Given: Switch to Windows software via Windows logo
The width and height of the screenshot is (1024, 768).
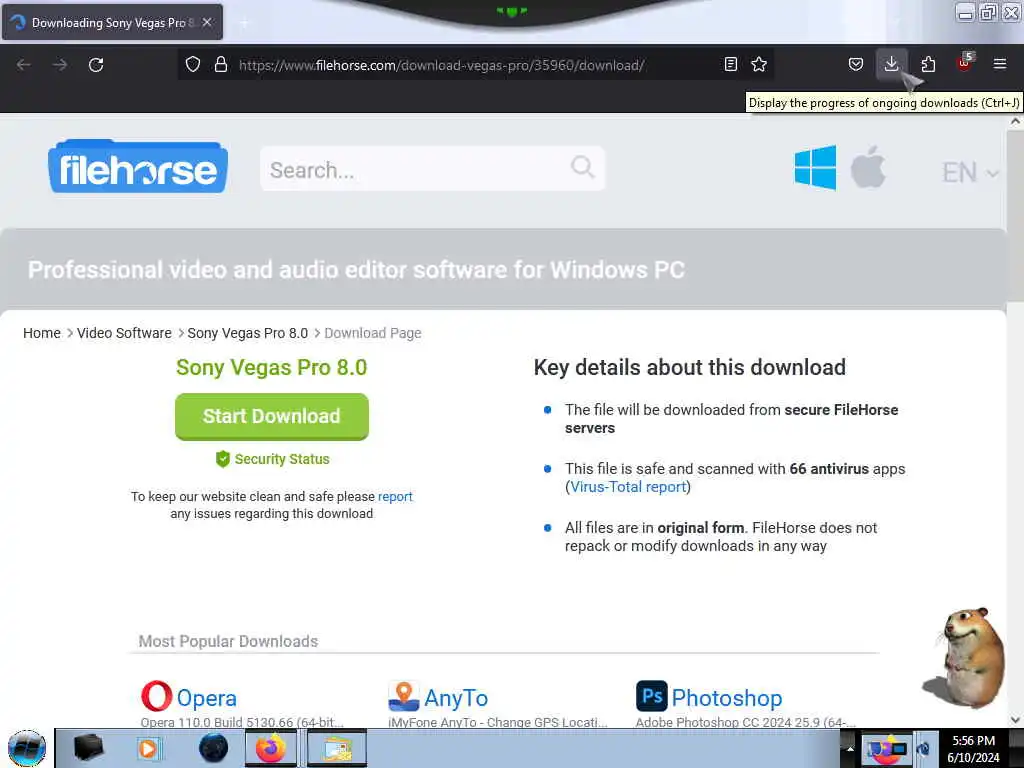Looking at the screenshot, I should pyautogui.click(x=815, y=168).
